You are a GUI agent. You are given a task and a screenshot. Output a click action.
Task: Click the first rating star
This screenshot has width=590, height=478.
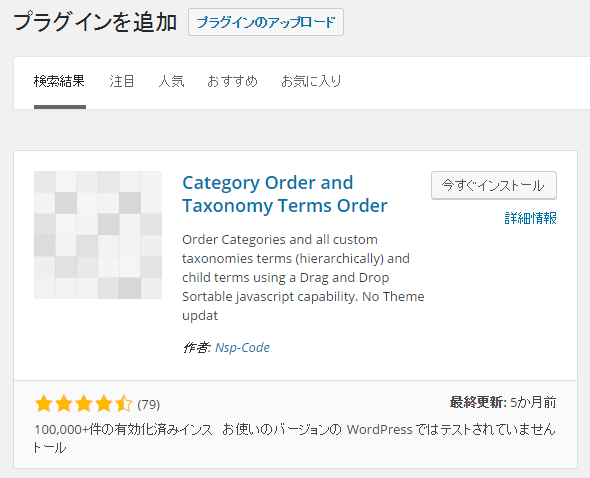[44, 404]
